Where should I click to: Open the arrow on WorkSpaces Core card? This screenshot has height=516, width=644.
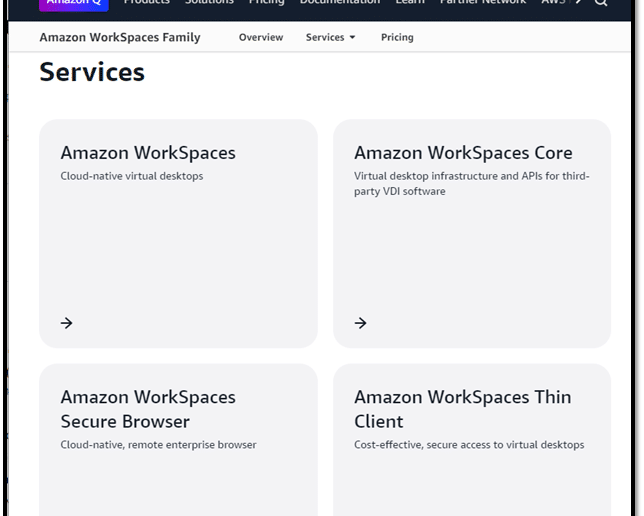(361, 323)
